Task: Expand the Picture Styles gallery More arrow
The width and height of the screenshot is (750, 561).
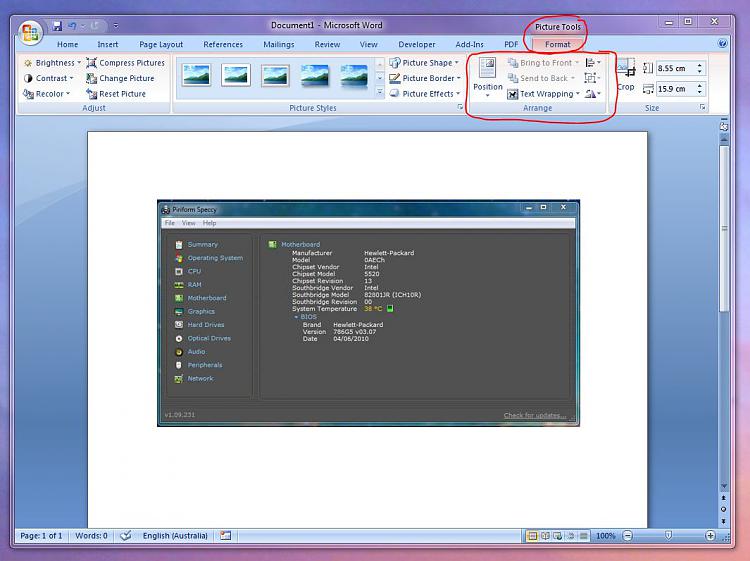Action: tap(380, 91)
